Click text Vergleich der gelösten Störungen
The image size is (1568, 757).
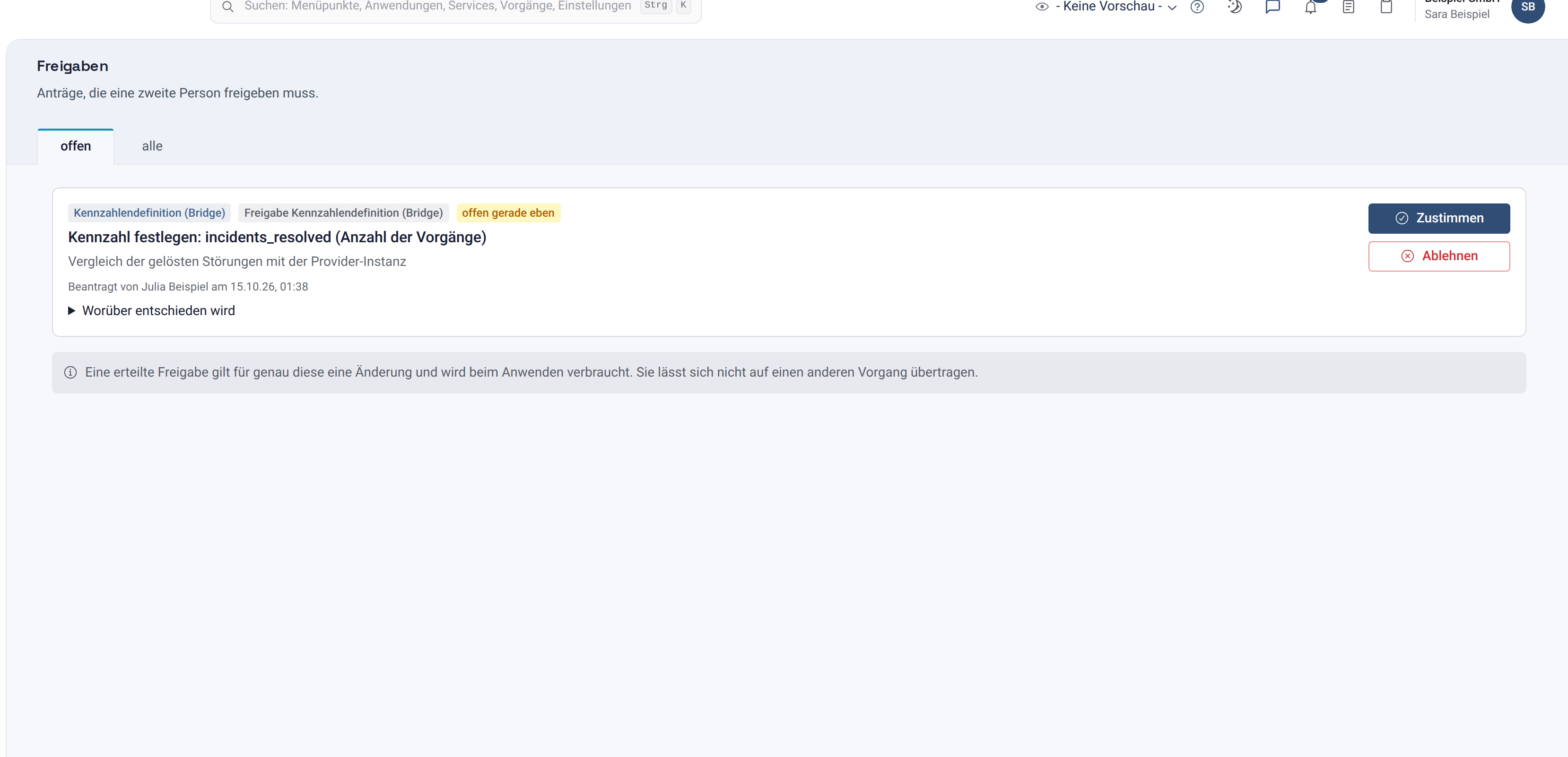pyautogui.click(x=237, y=261)
